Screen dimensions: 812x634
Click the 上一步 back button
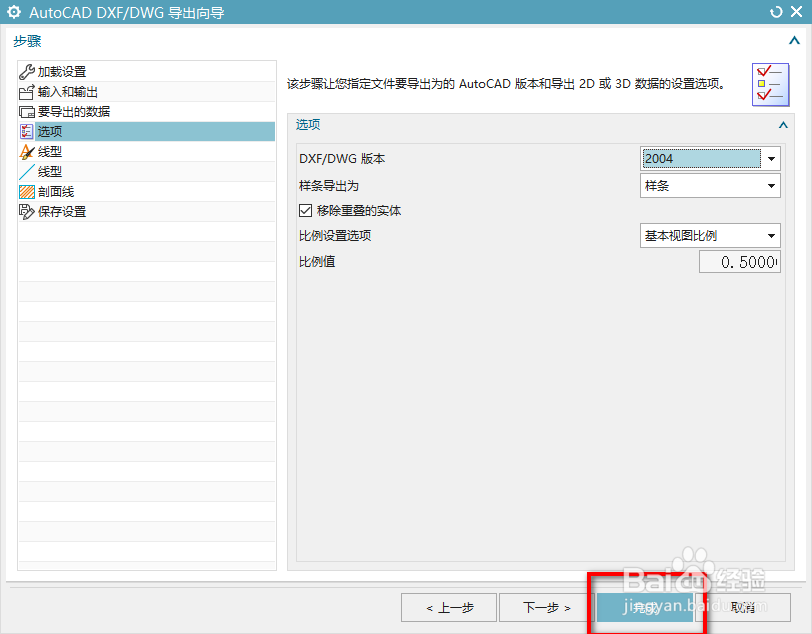449,607
